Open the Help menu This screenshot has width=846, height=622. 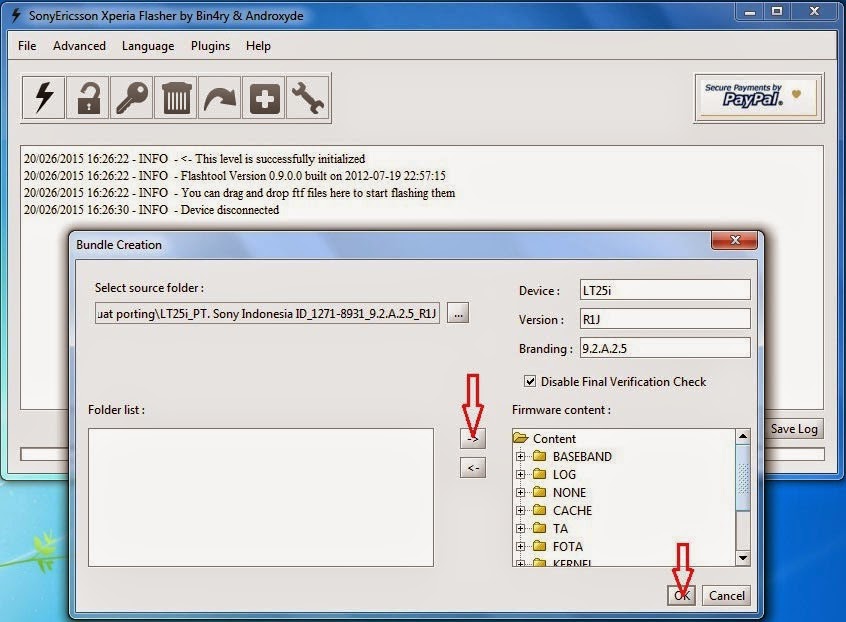(x=258, y=46)
